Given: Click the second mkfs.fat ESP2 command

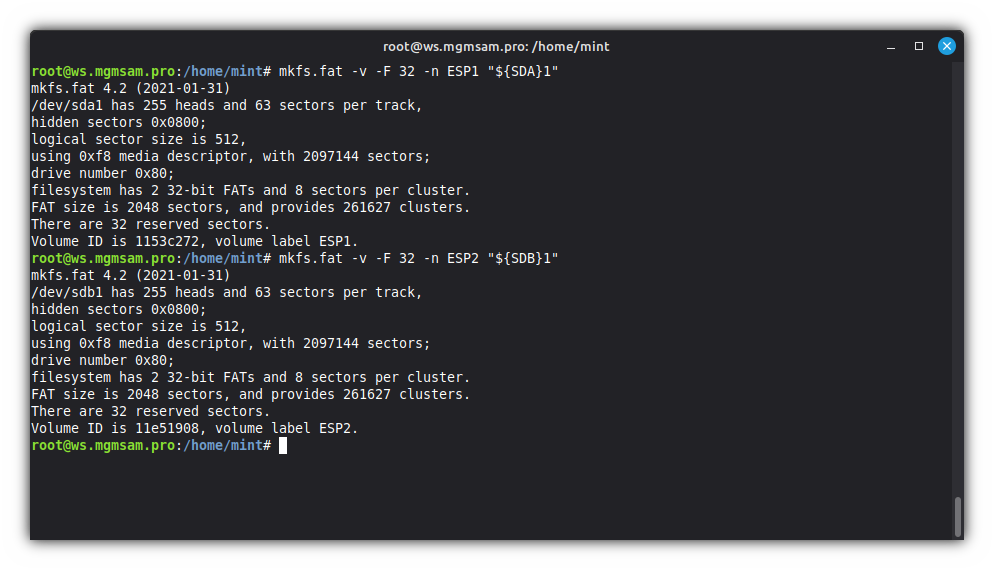Looking at the screenshot, I should (x=418, y=258).
